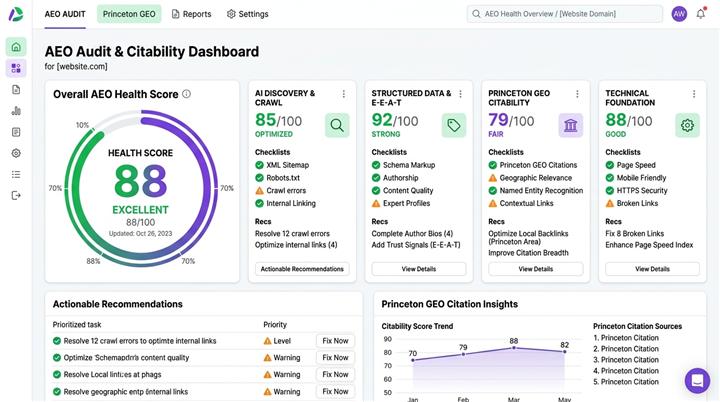Viewport: 720px width, 402px height.
Task: Click the app logo in top-left corner
Action: 15,14
